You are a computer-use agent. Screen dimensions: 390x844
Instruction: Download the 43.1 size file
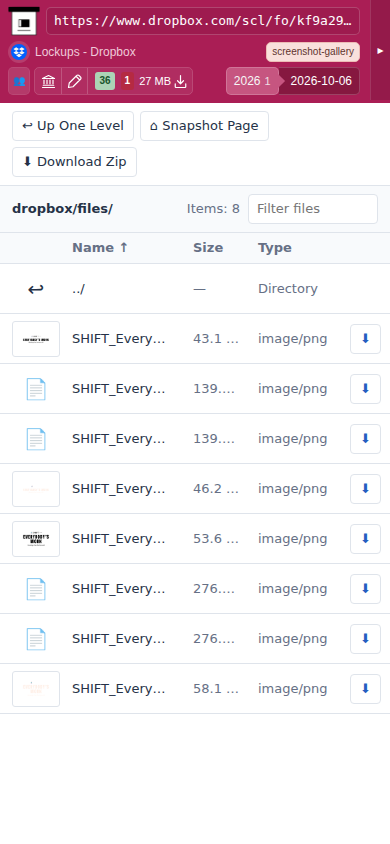365,339
